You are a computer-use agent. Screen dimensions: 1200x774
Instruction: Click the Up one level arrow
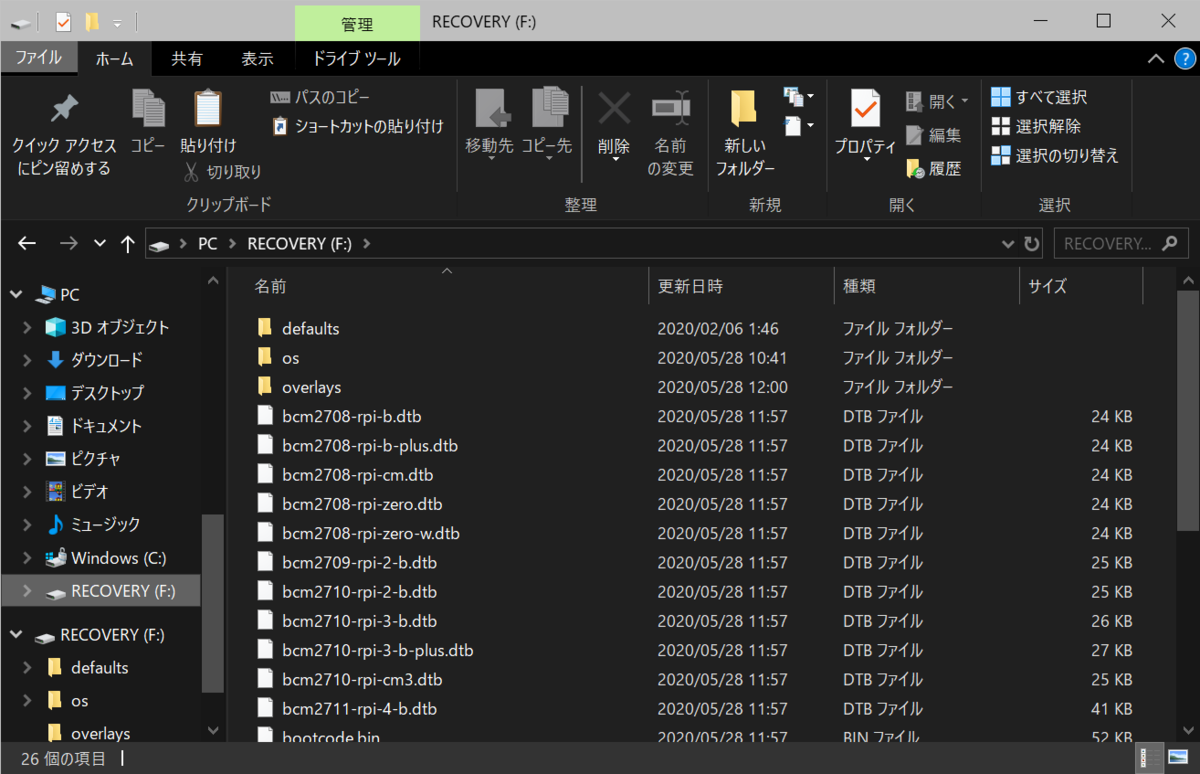[x=127, y=243]
